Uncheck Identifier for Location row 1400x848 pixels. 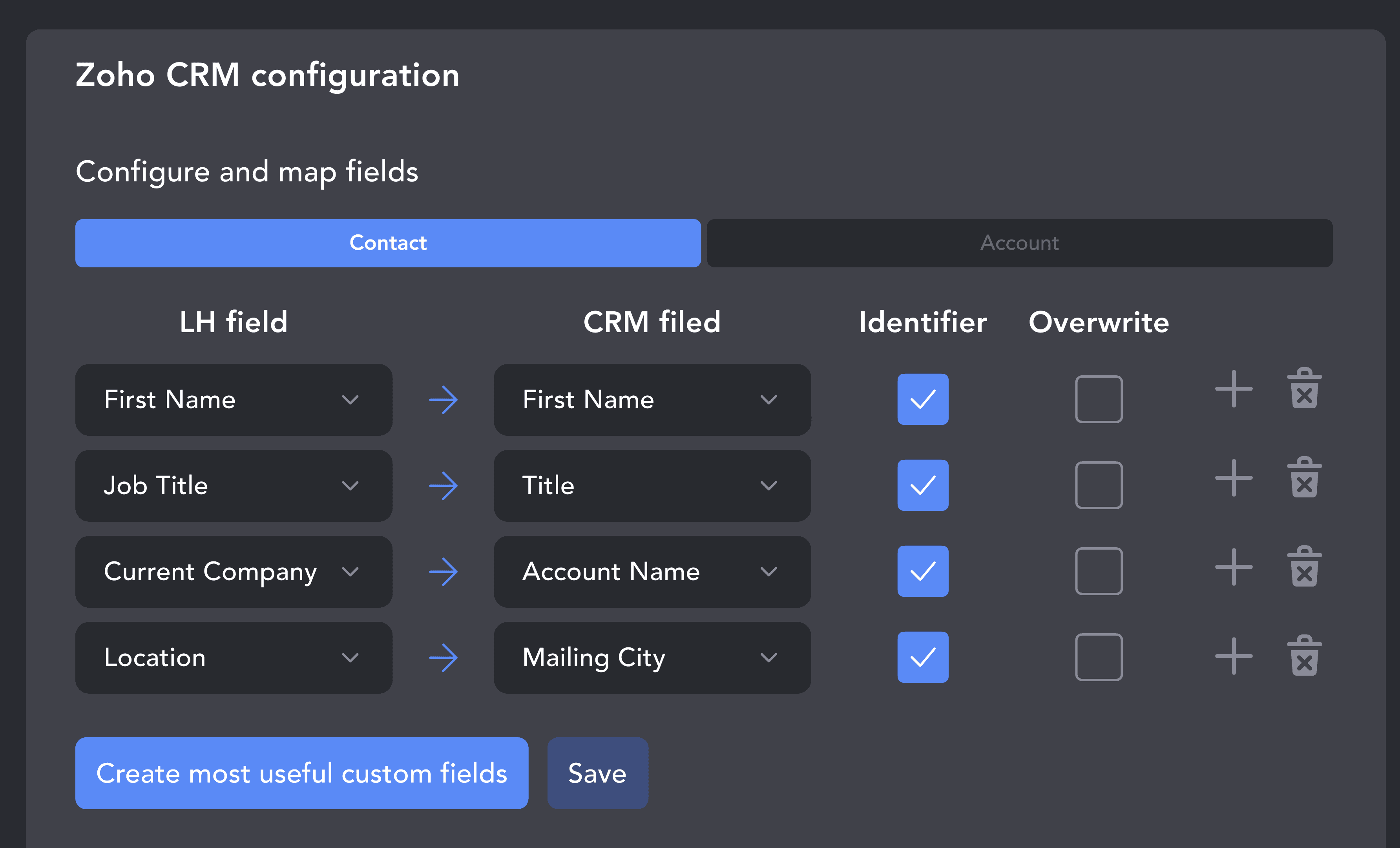point(923,656)
